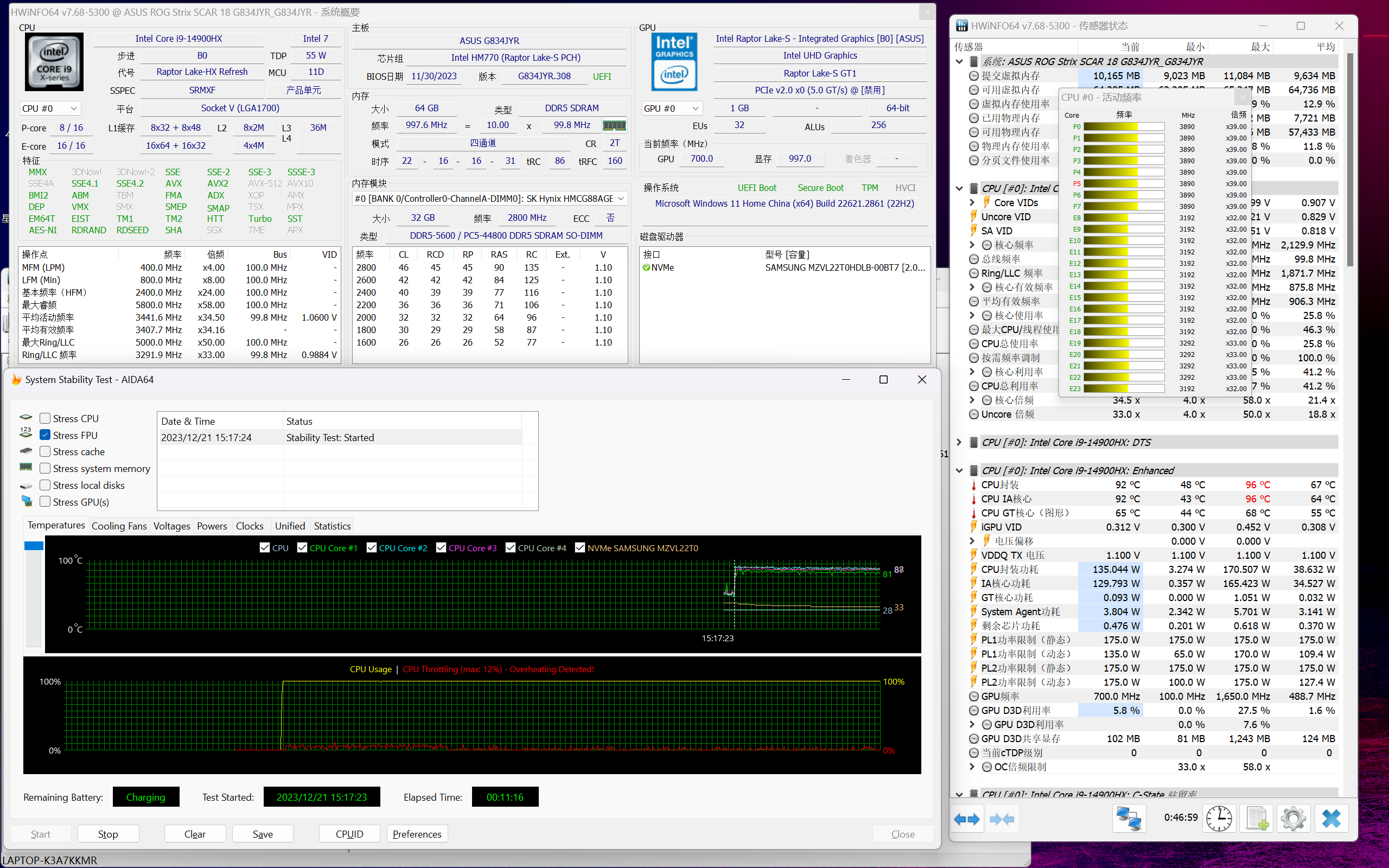This screenshot has height=868, width=1389.
Task: Enable the Stress CPU checkbox
Action: [x=46, y=418]
